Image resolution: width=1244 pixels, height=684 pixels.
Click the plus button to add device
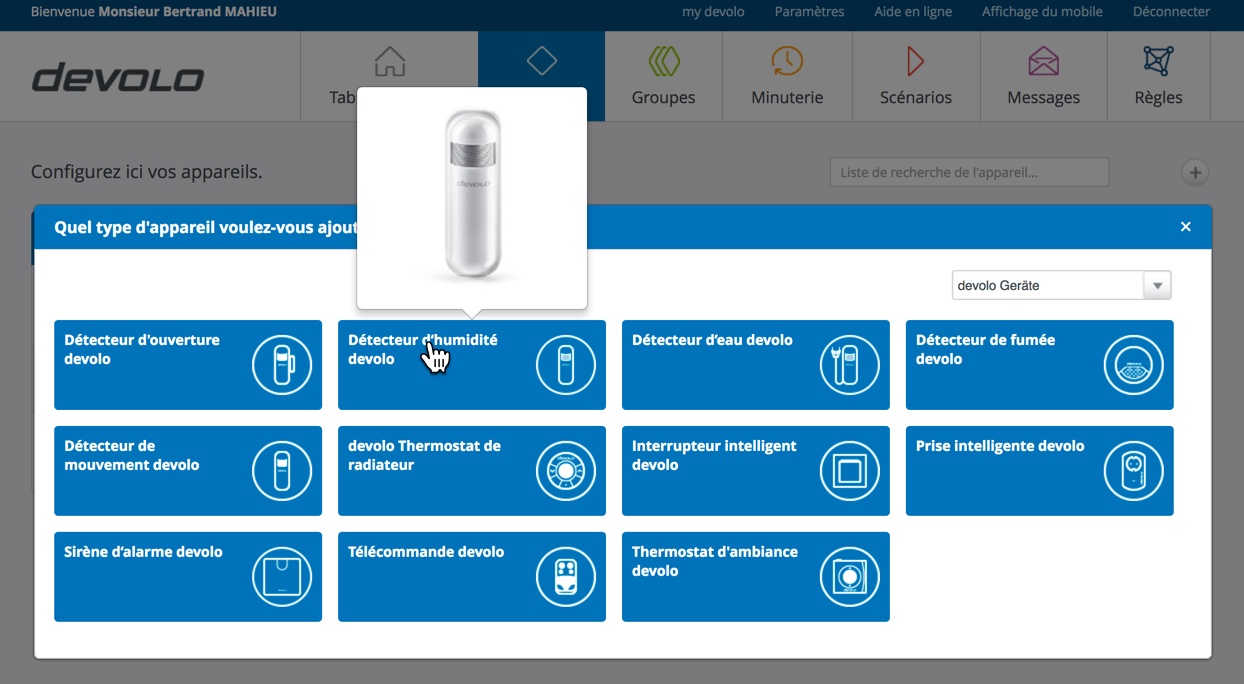point(1194,172)
